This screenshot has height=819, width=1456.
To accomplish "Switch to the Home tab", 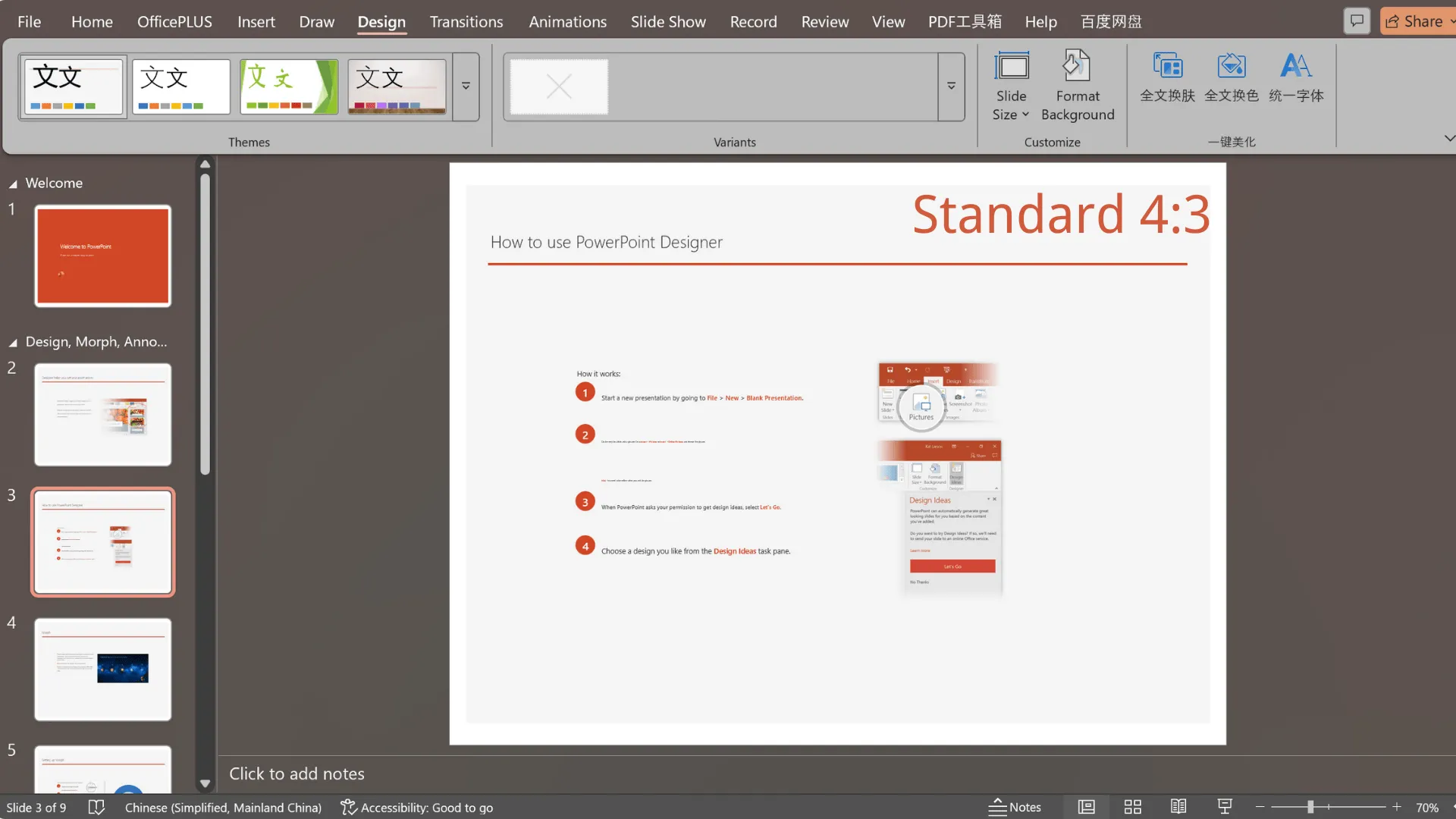I will click(92, 21).
